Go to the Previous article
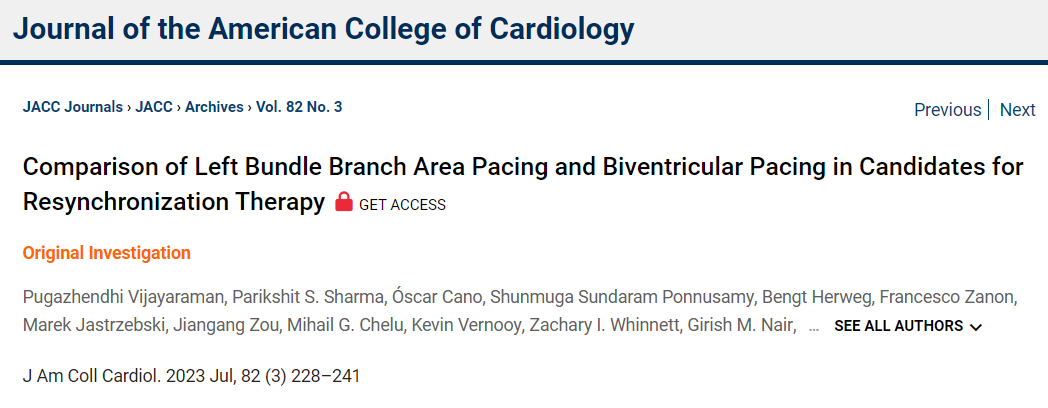Viewport: 1048px width, 408px height. pos(947,110)
